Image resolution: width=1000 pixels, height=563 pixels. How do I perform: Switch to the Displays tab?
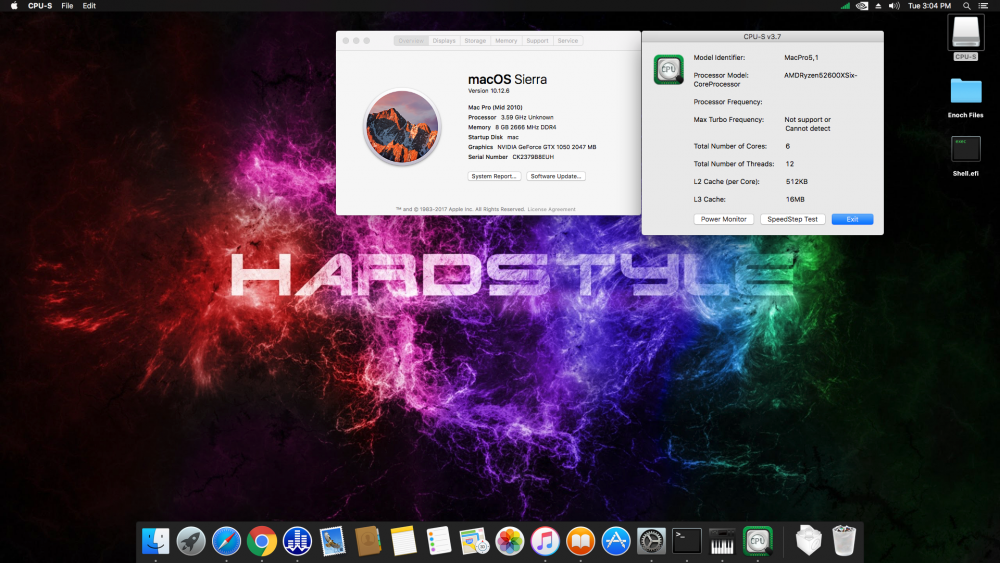(x=444, y=41)
